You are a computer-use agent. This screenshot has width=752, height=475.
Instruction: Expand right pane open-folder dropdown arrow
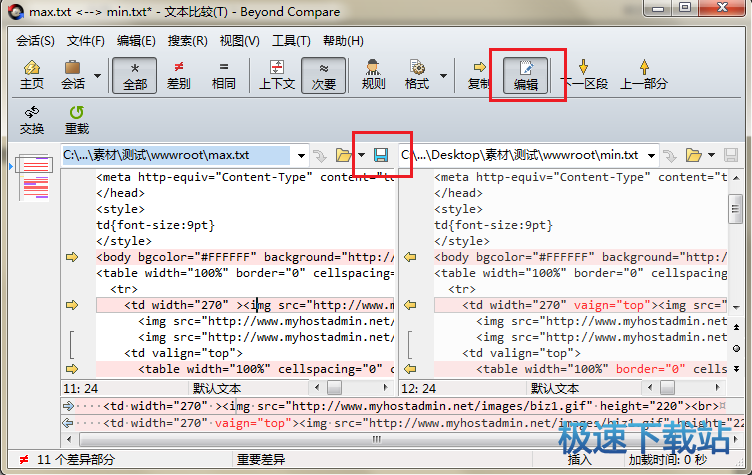pos(712,155)
